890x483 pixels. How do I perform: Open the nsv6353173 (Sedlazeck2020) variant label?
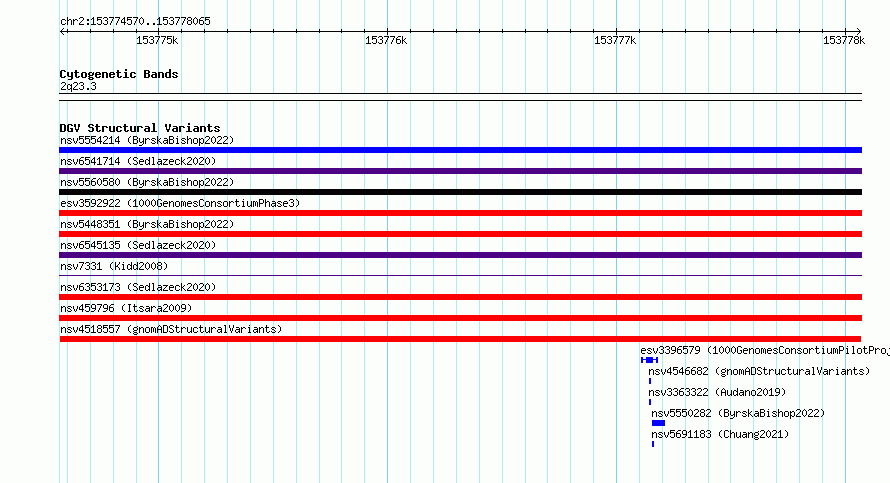pyautogui.click(x=138, y=287)
